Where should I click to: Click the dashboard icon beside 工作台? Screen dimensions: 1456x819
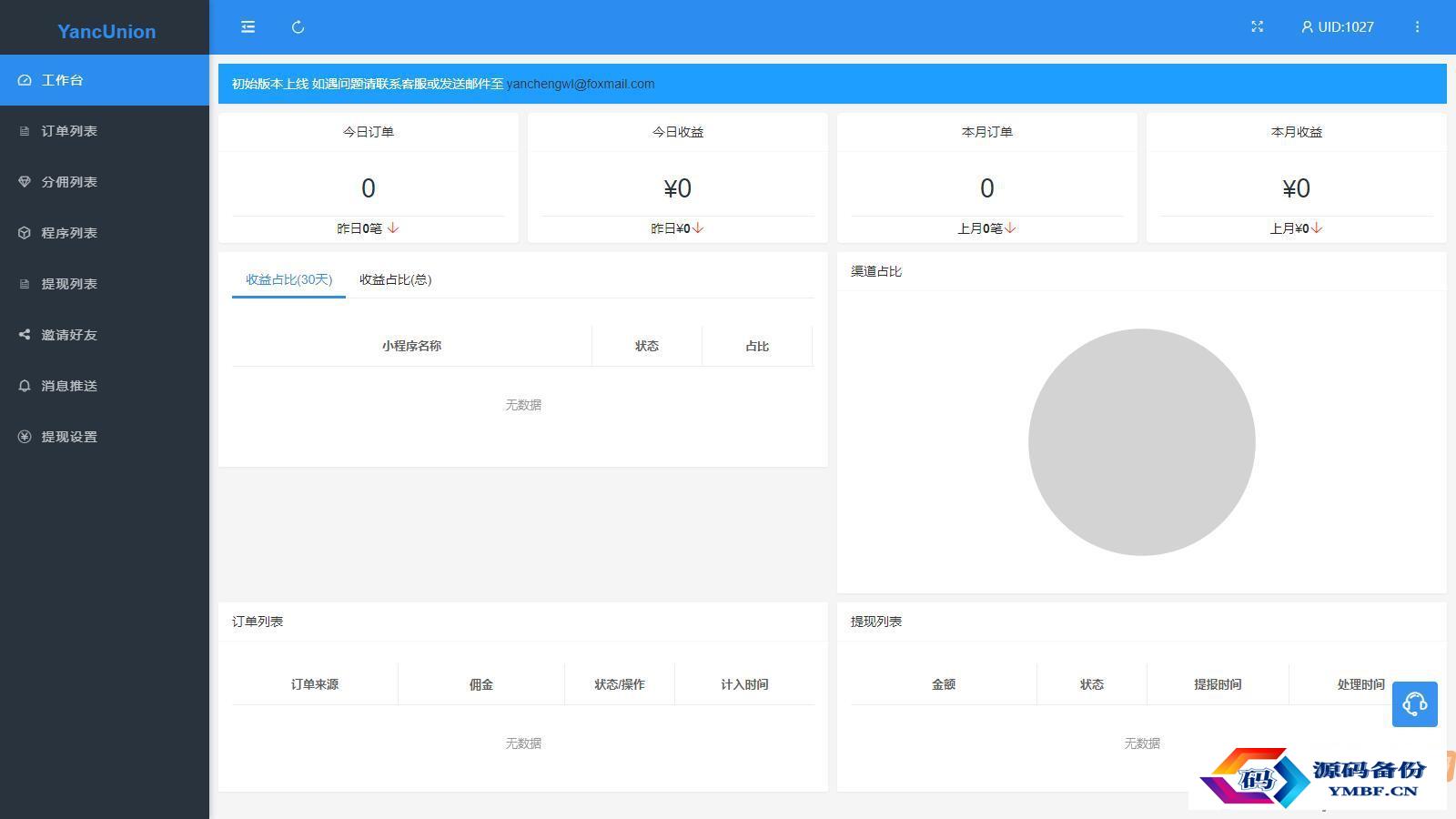25,80
